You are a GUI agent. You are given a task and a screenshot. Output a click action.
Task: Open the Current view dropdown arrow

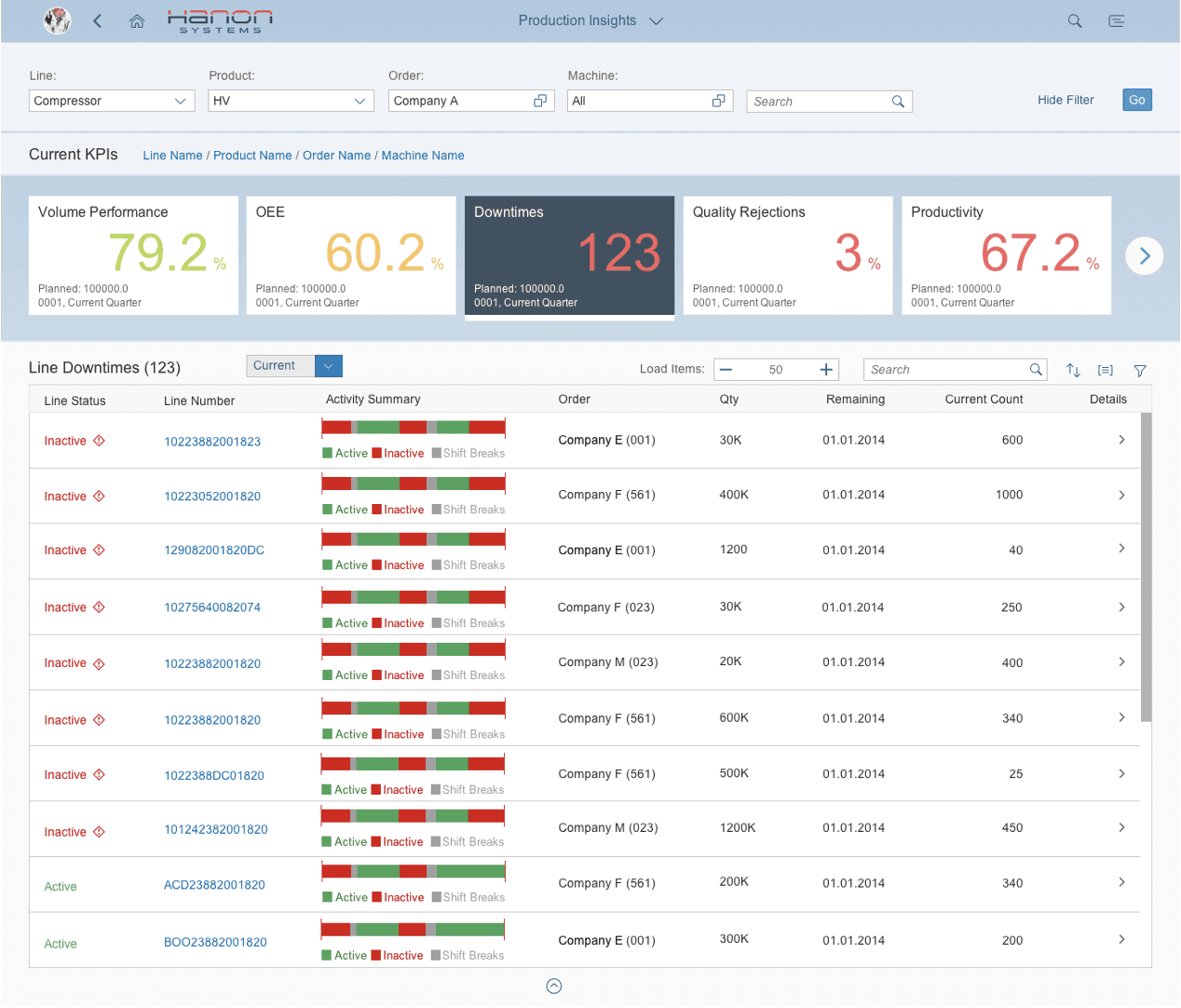click(329, 366)
